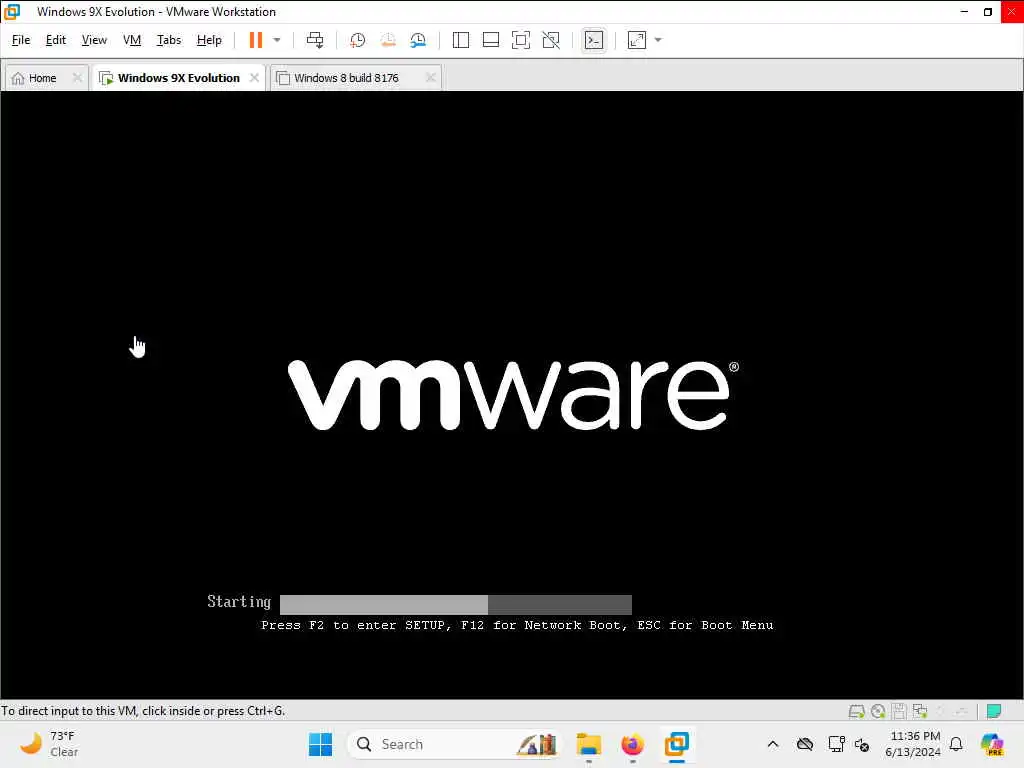Click the floppy drive status icon
This screenshot has height=768, width=1024.
pos(899,711)
